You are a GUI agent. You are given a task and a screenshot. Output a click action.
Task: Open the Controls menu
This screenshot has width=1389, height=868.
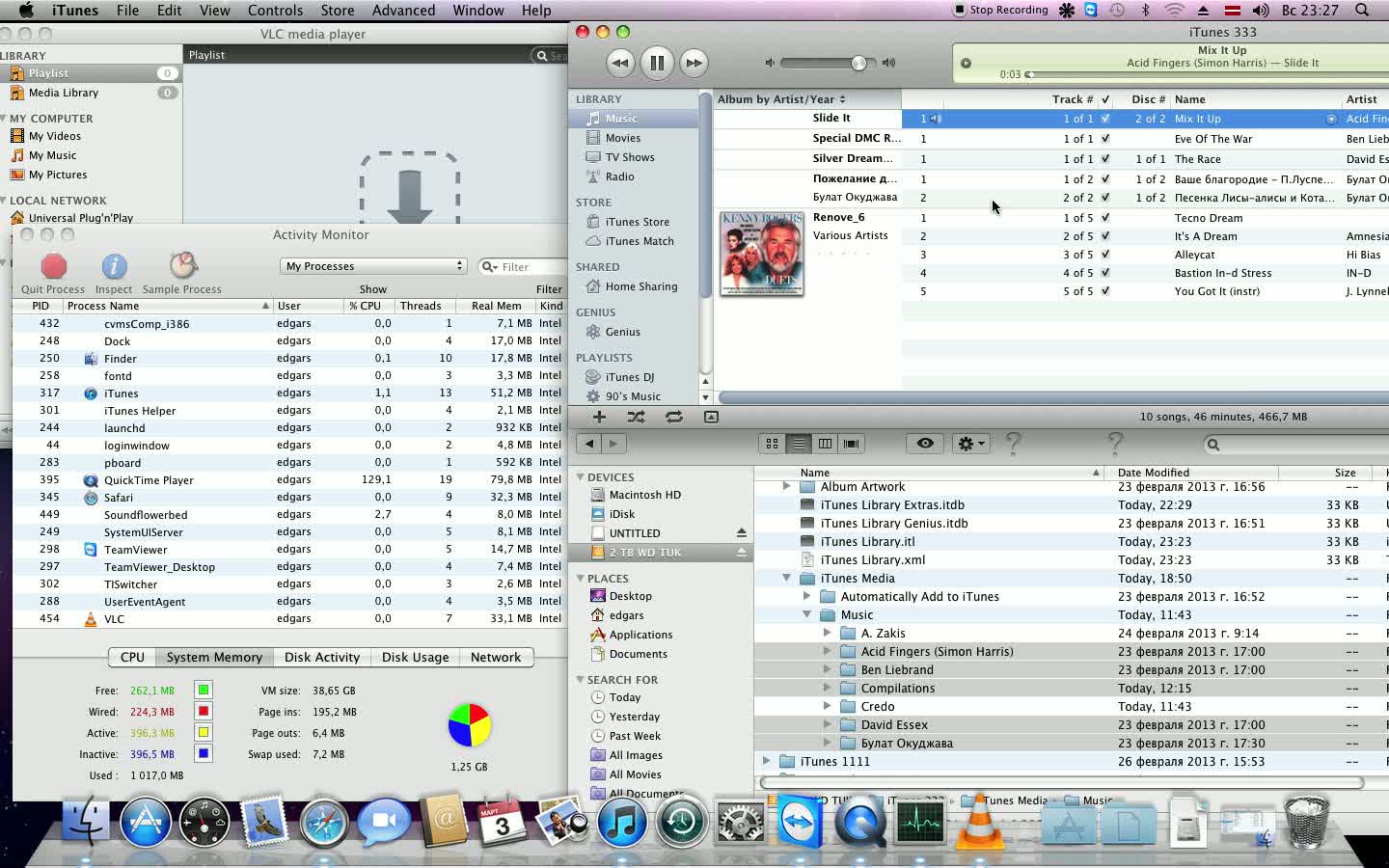coord(275,10)
